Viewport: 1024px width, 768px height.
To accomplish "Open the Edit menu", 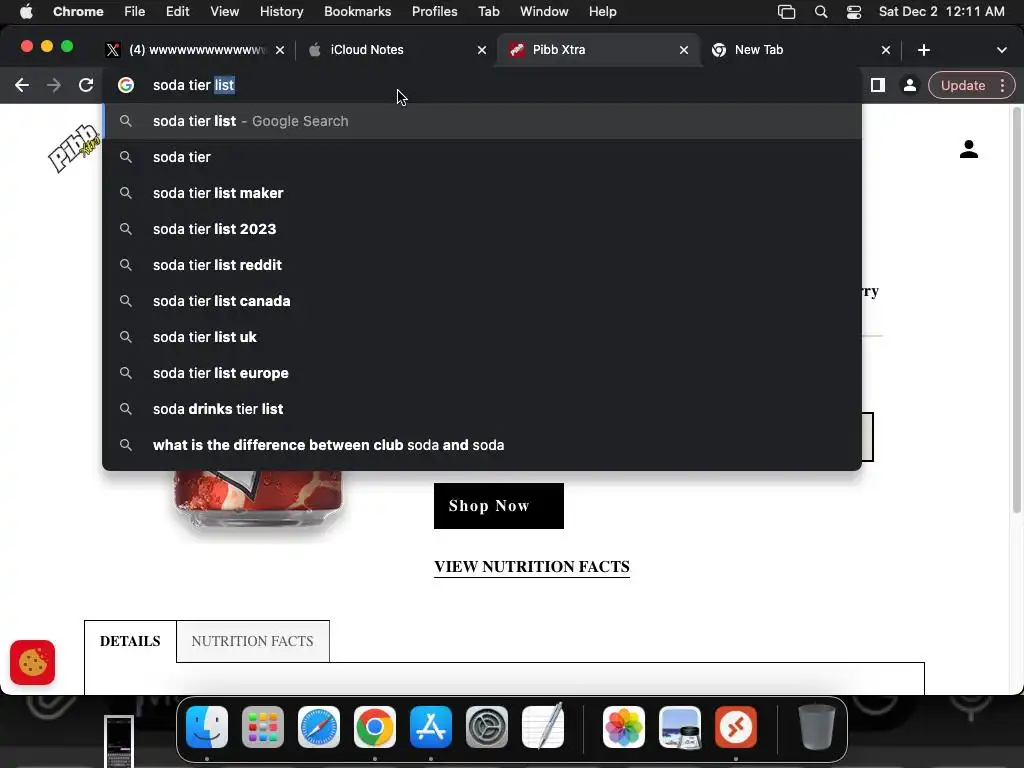I will click(x=178, y=12).
